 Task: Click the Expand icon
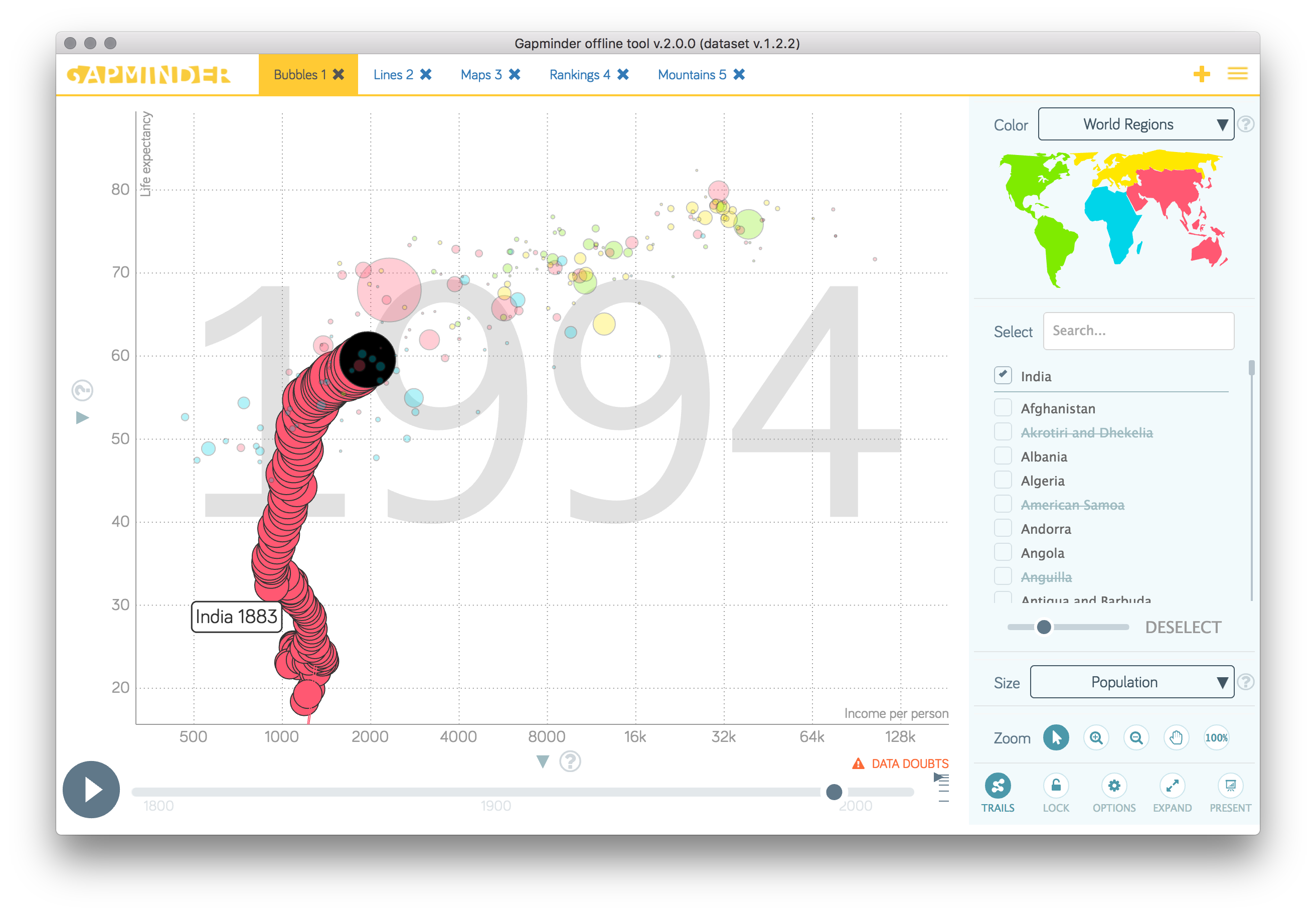pyautogui.click(x=1172, y=786)
